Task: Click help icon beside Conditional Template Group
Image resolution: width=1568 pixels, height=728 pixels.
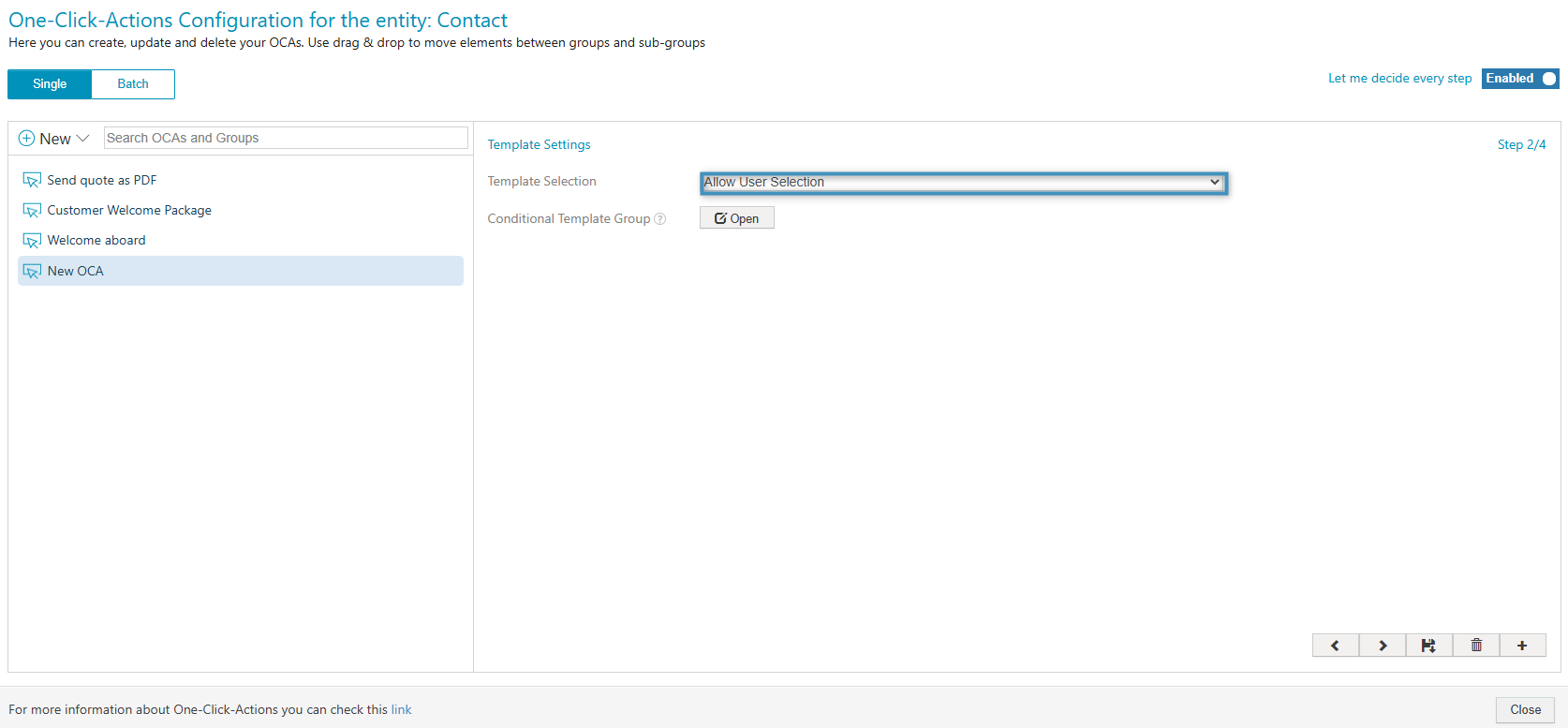Action: (660, 219)
